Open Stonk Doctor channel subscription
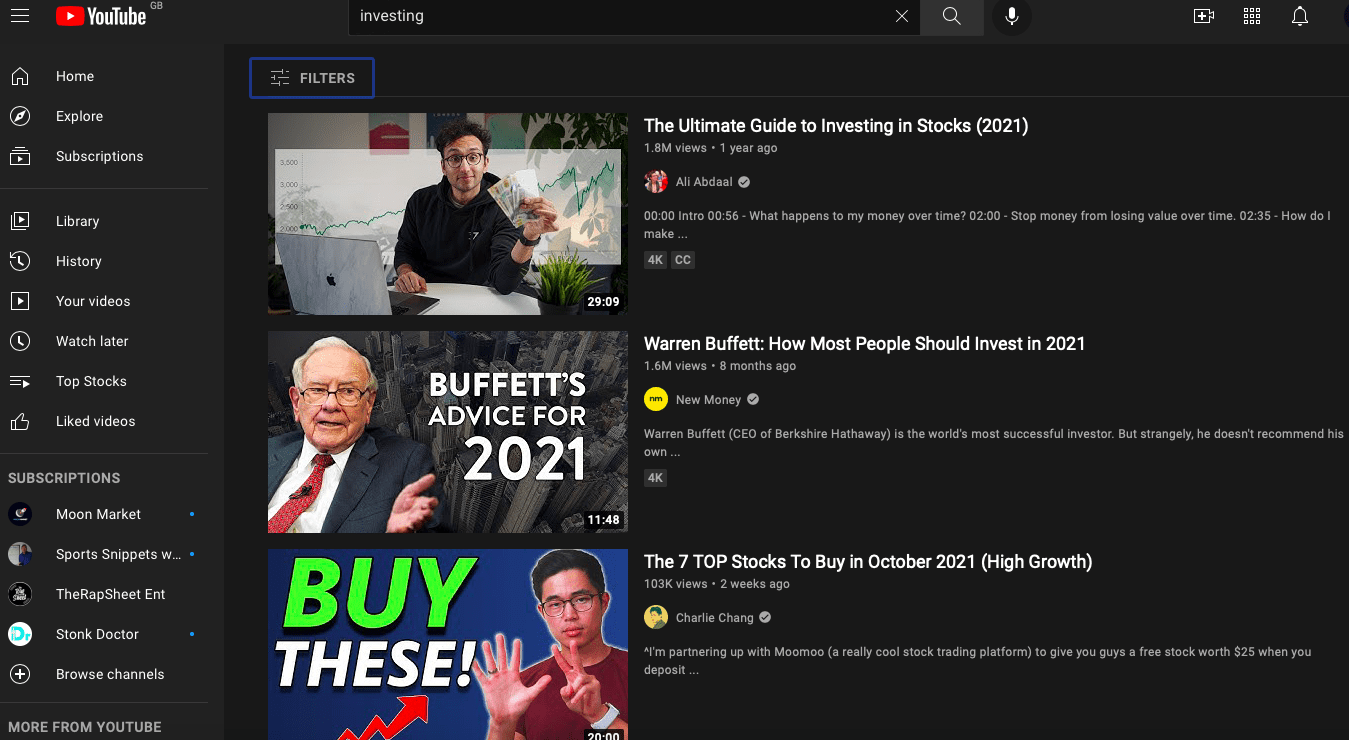Viewport: 1349px width, 740px height. coord(104,634)
